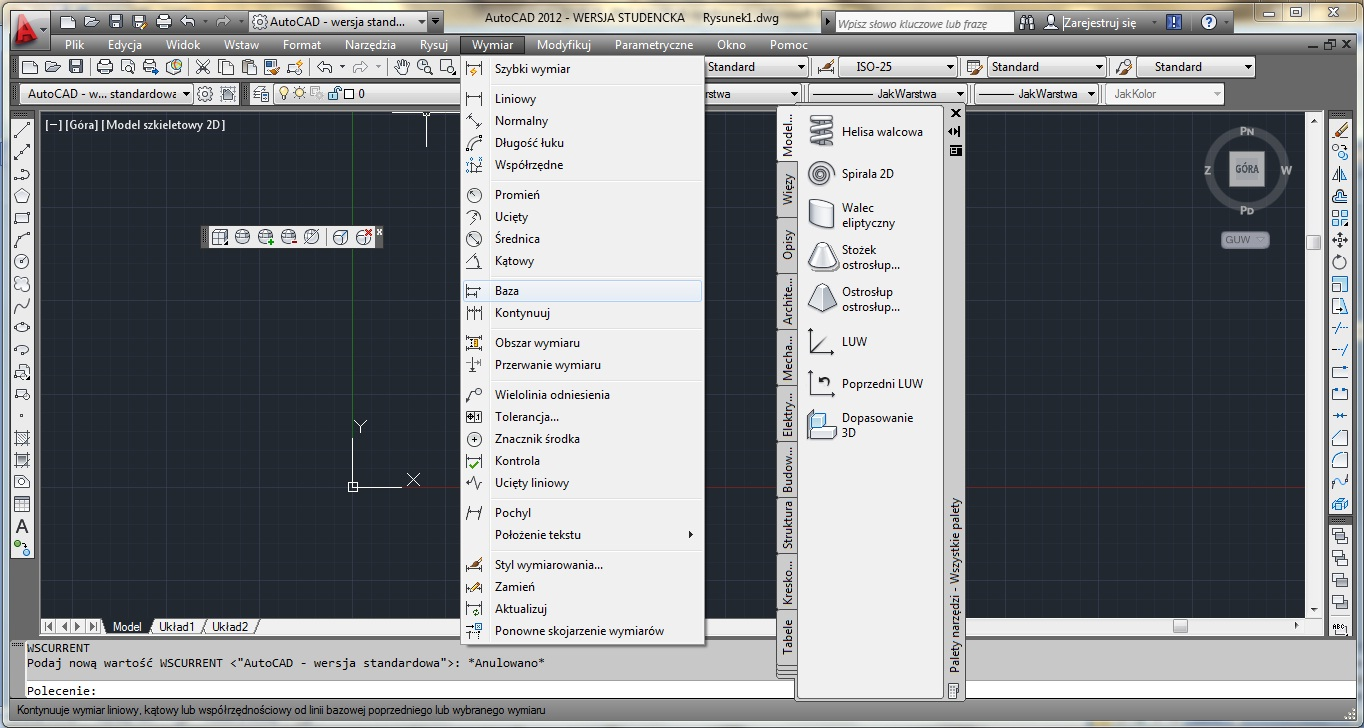Click the Move tool in modify toolbar
1364x728 pixels.
click(x=1340, y=240)
